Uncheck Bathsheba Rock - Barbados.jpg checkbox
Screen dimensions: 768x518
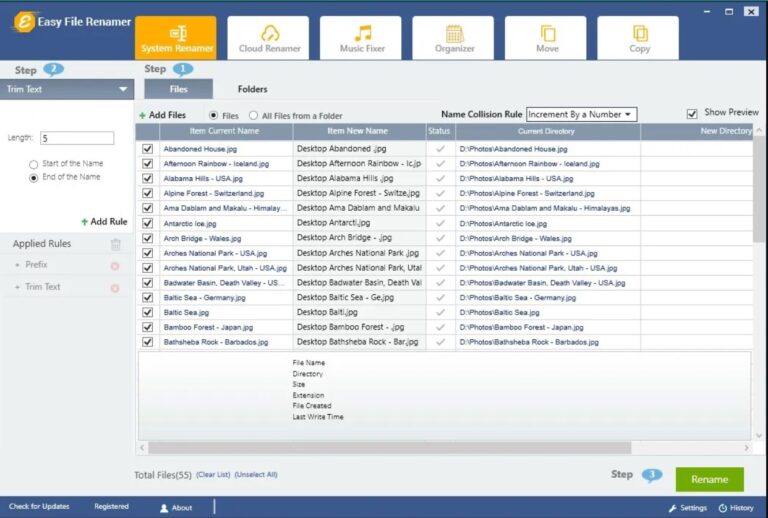click(147, 342)
